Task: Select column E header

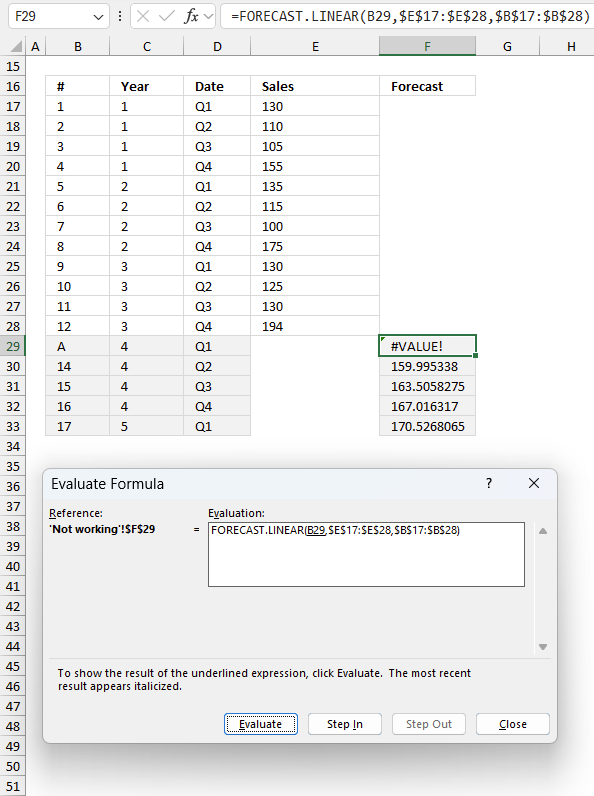Action: 315,47
